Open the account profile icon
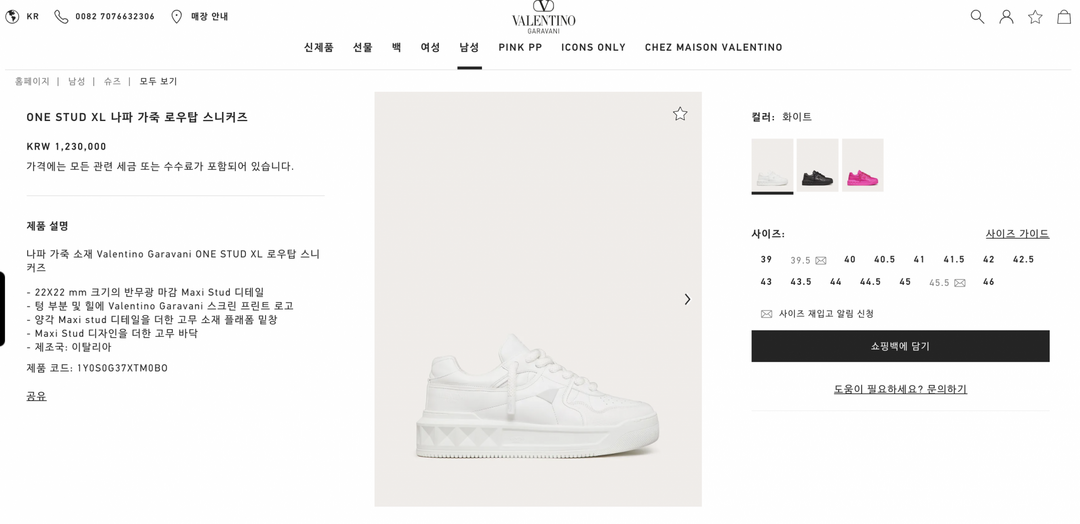Viewport: 1080px width, 524px height. 1006,17
